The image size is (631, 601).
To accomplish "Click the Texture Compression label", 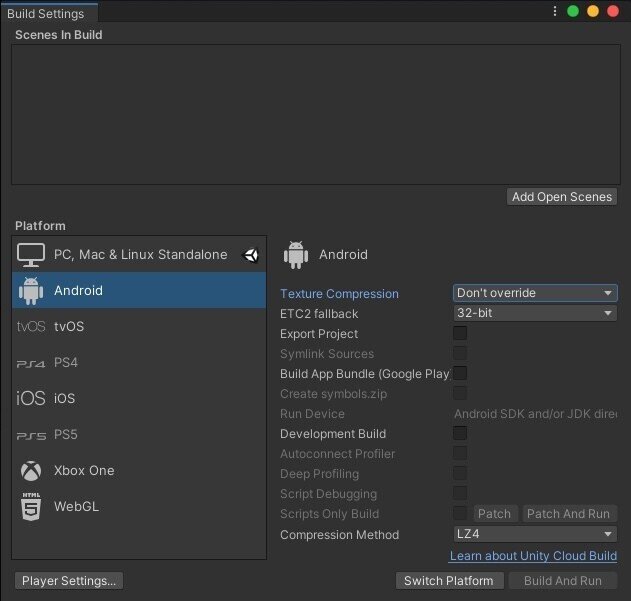I will [x=339, y=294].
